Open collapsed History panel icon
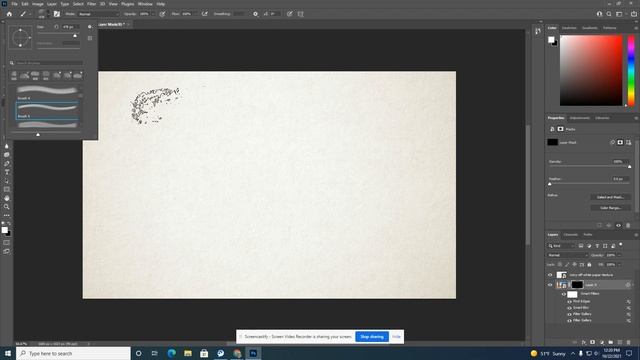 coord(538,31)
